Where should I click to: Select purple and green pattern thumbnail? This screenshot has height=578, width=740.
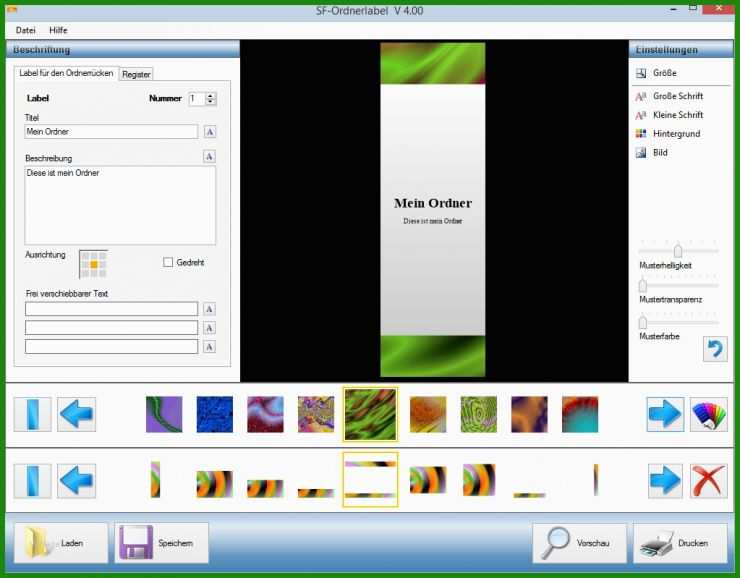point(164,414)
